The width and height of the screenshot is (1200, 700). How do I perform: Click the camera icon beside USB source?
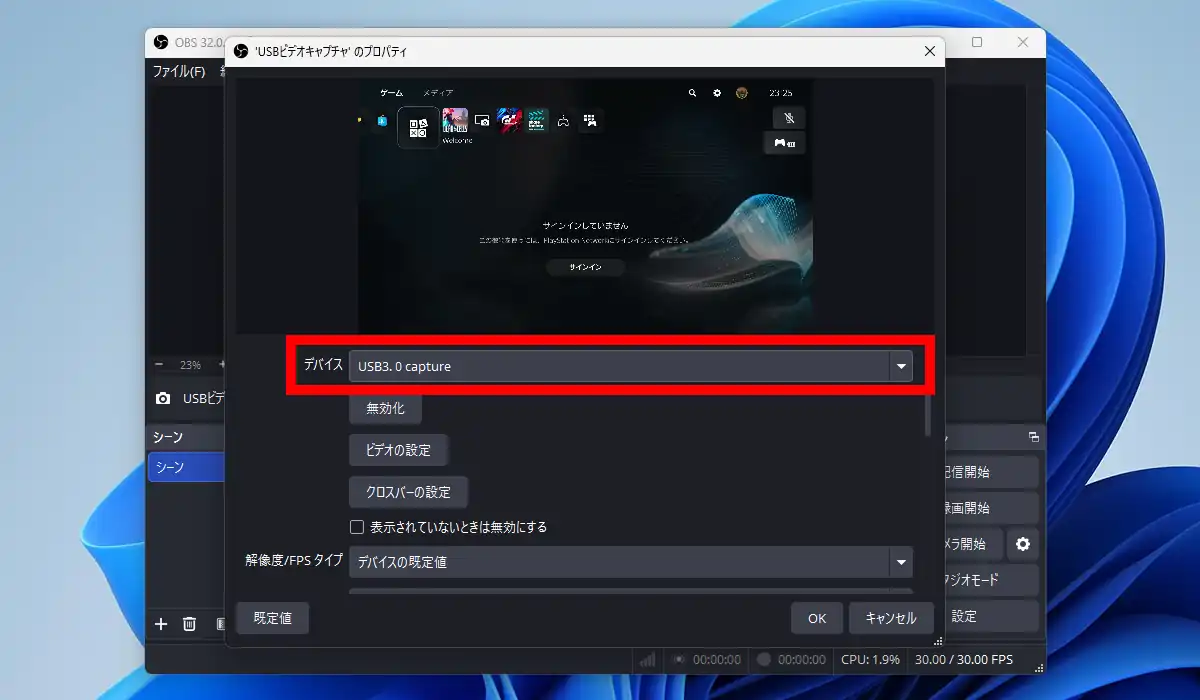[163, 398]
